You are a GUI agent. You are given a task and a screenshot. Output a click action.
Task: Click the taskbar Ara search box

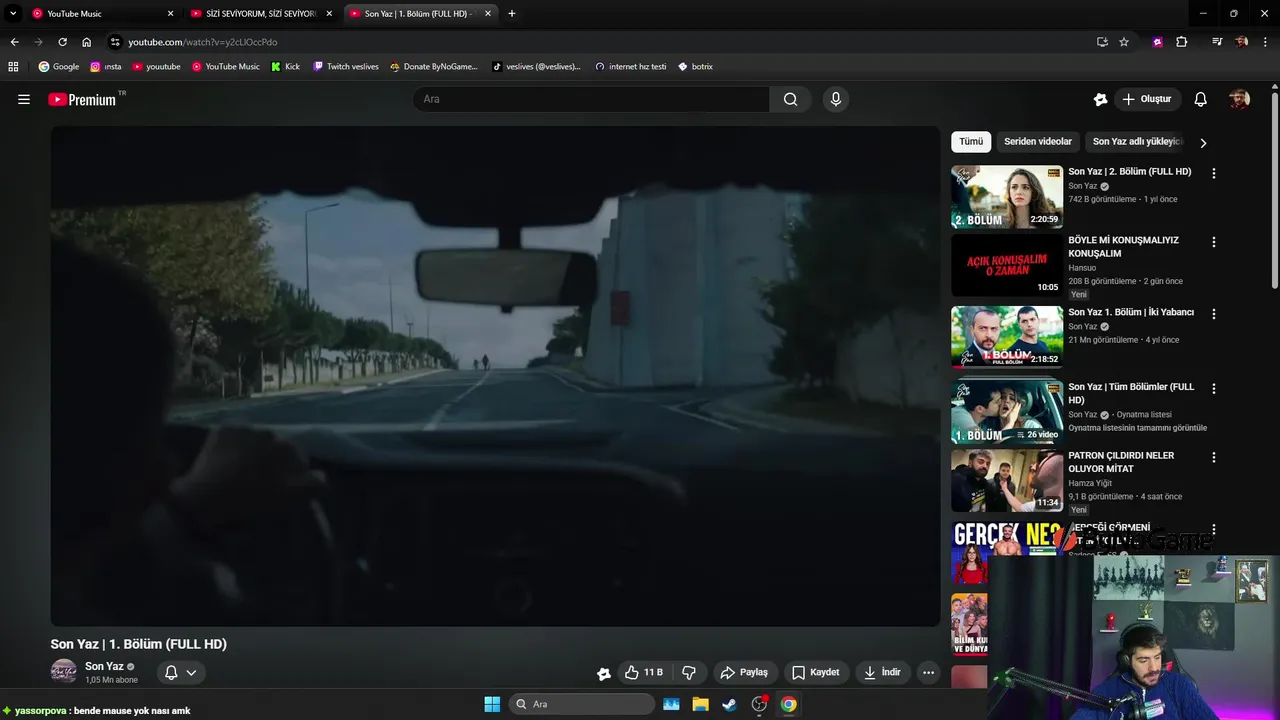(582, 704)
